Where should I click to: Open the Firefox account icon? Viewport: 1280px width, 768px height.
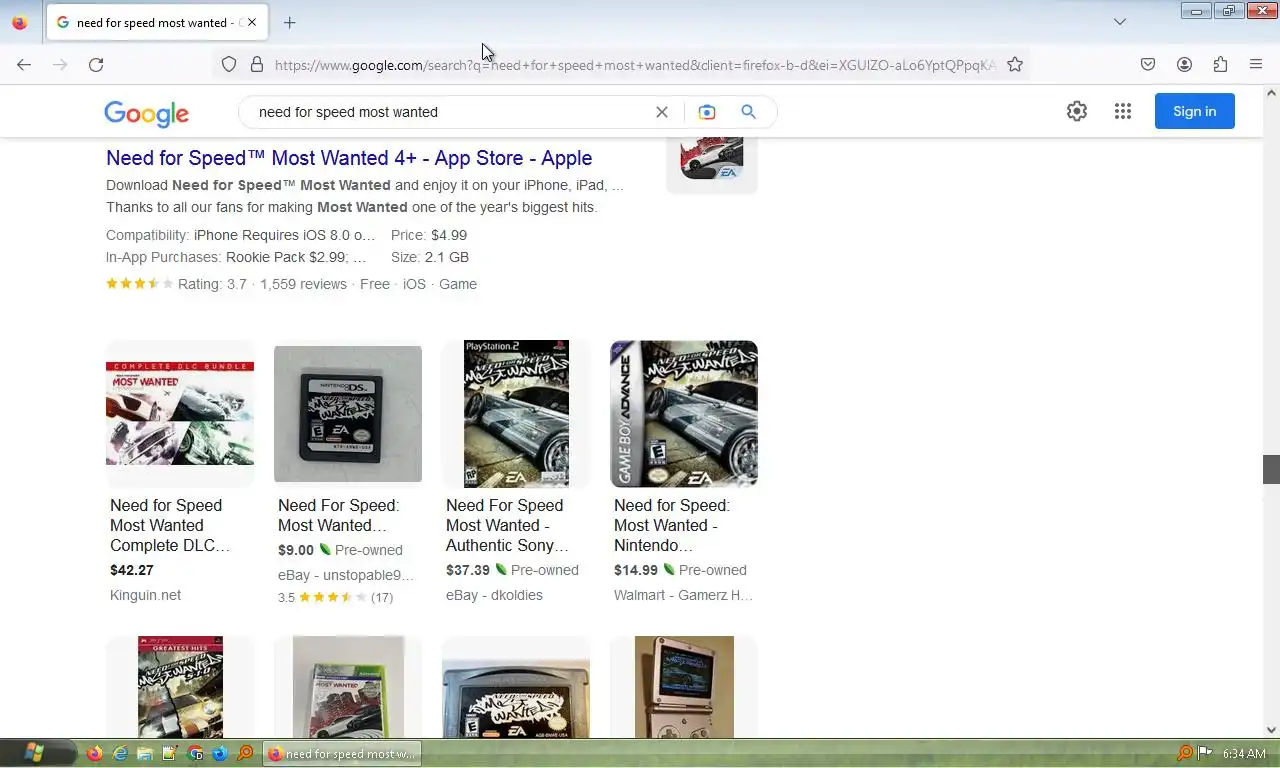tap(1184, 64)
